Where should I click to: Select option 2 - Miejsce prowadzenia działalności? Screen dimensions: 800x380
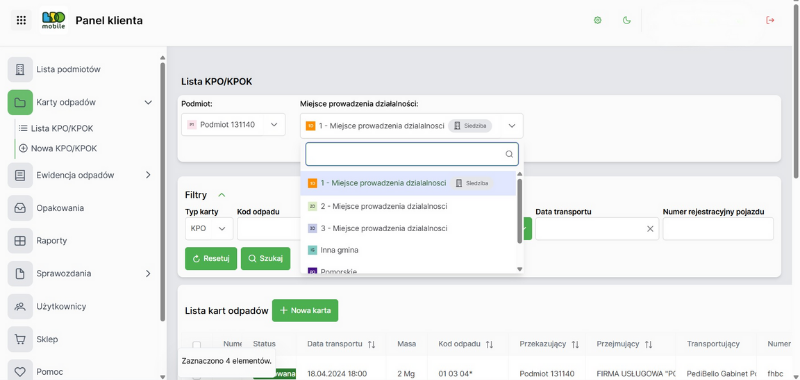(408, 206)
